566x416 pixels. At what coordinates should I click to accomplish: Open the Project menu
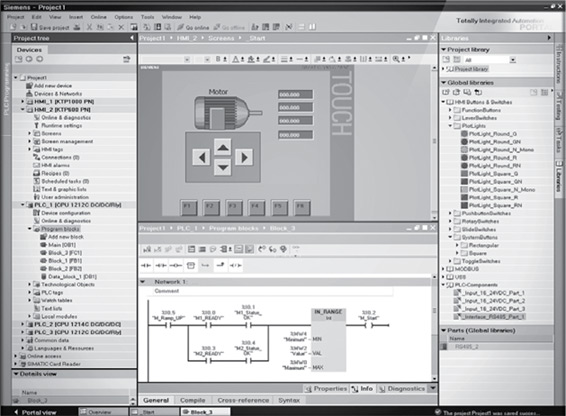click(x=16, y=17)
